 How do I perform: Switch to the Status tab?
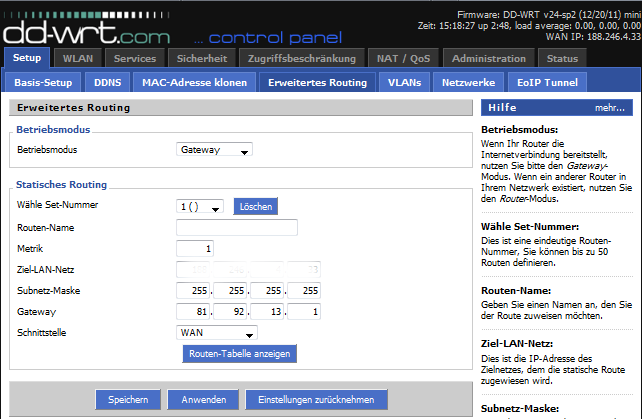point(561,58)
